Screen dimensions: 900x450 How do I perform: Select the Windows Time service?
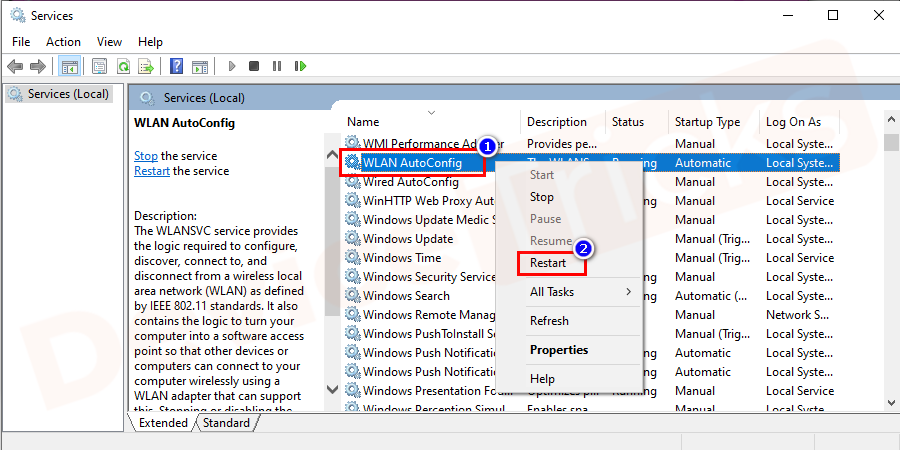coord(402,258)
